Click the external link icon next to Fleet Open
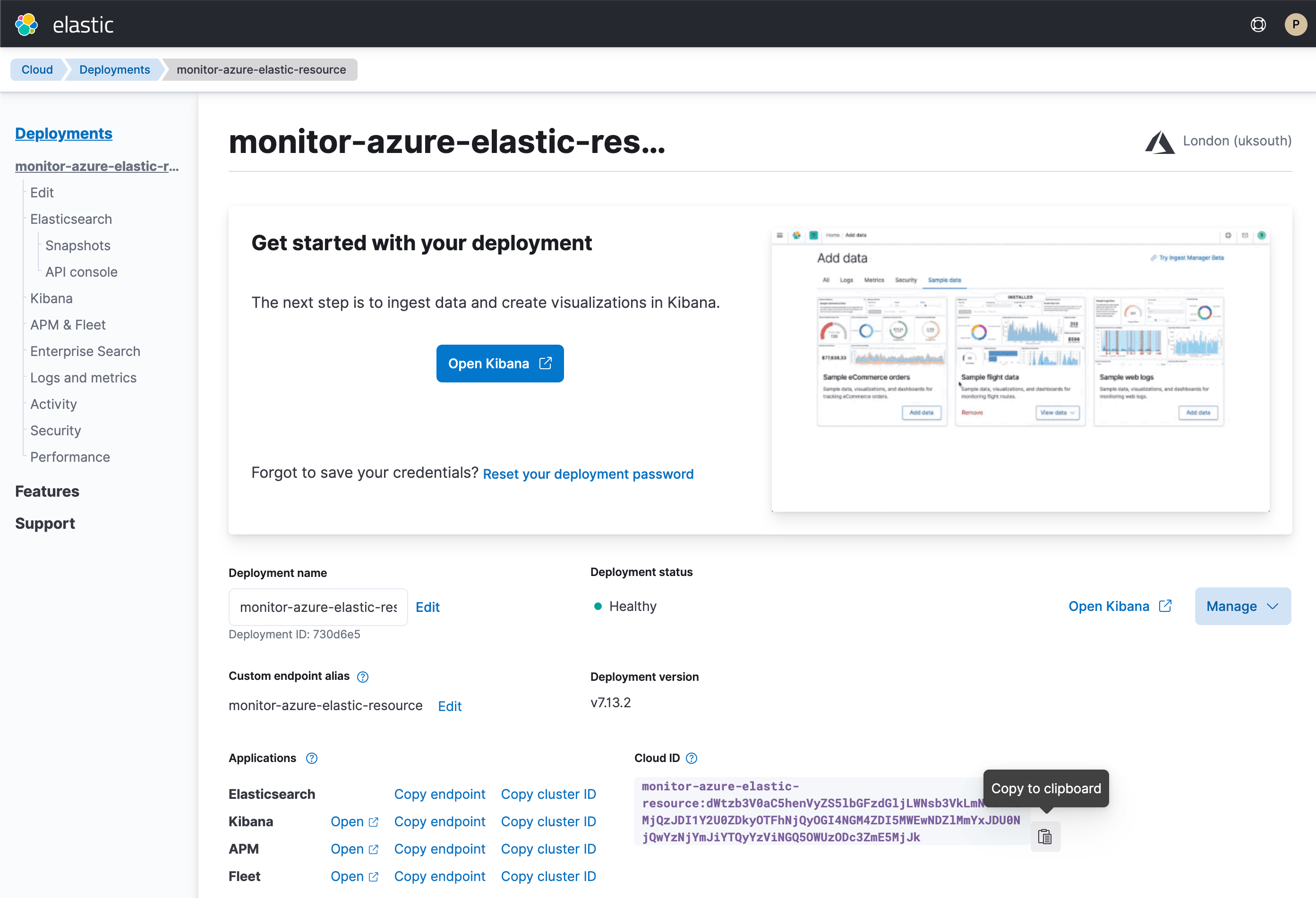The height and width of the screenshot is (898, 1316). click(373, 876)
